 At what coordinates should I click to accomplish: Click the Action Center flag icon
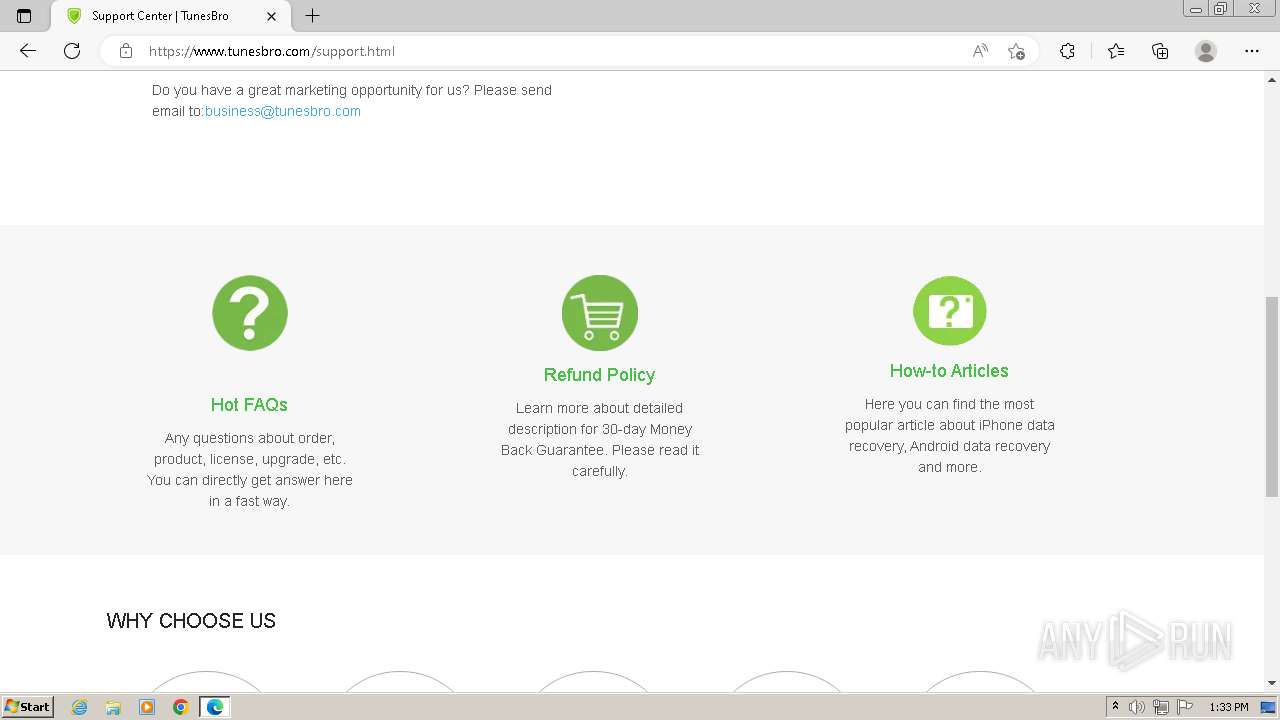coord(1185,707)
